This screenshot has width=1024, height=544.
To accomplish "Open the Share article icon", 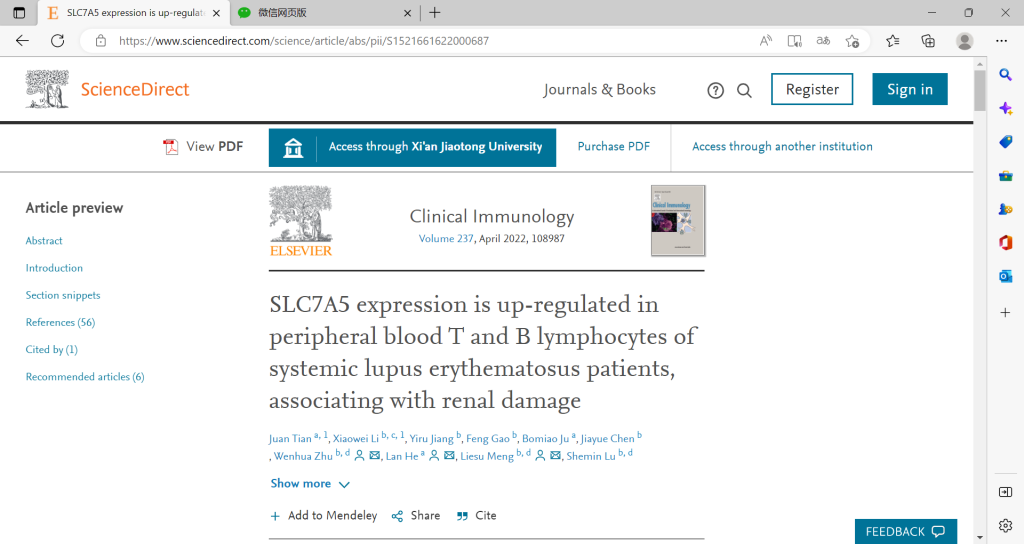I will tap(397, 517).
